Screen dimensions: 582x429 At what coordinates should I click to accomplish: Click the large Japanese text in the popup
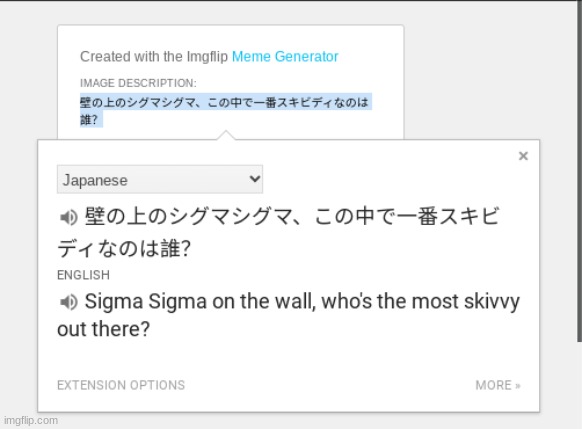[x=278, y=232]
